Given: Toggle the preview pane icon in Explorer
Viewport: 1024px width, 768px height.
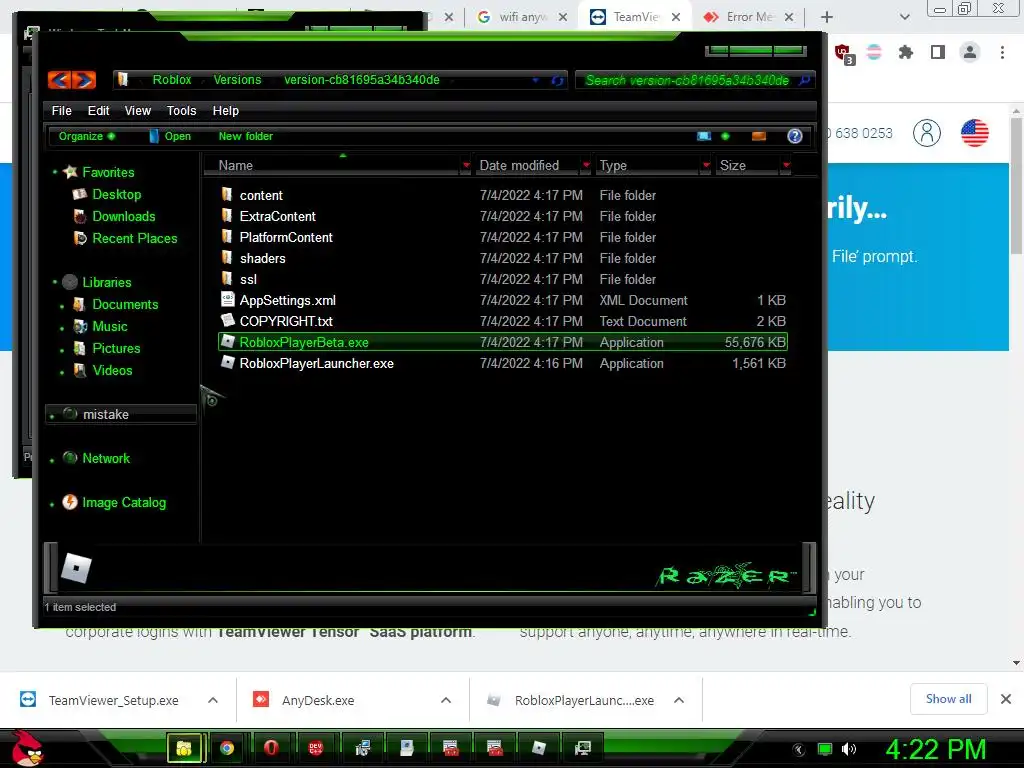Looking at the screenshot, I should click(x=759, y=136).
